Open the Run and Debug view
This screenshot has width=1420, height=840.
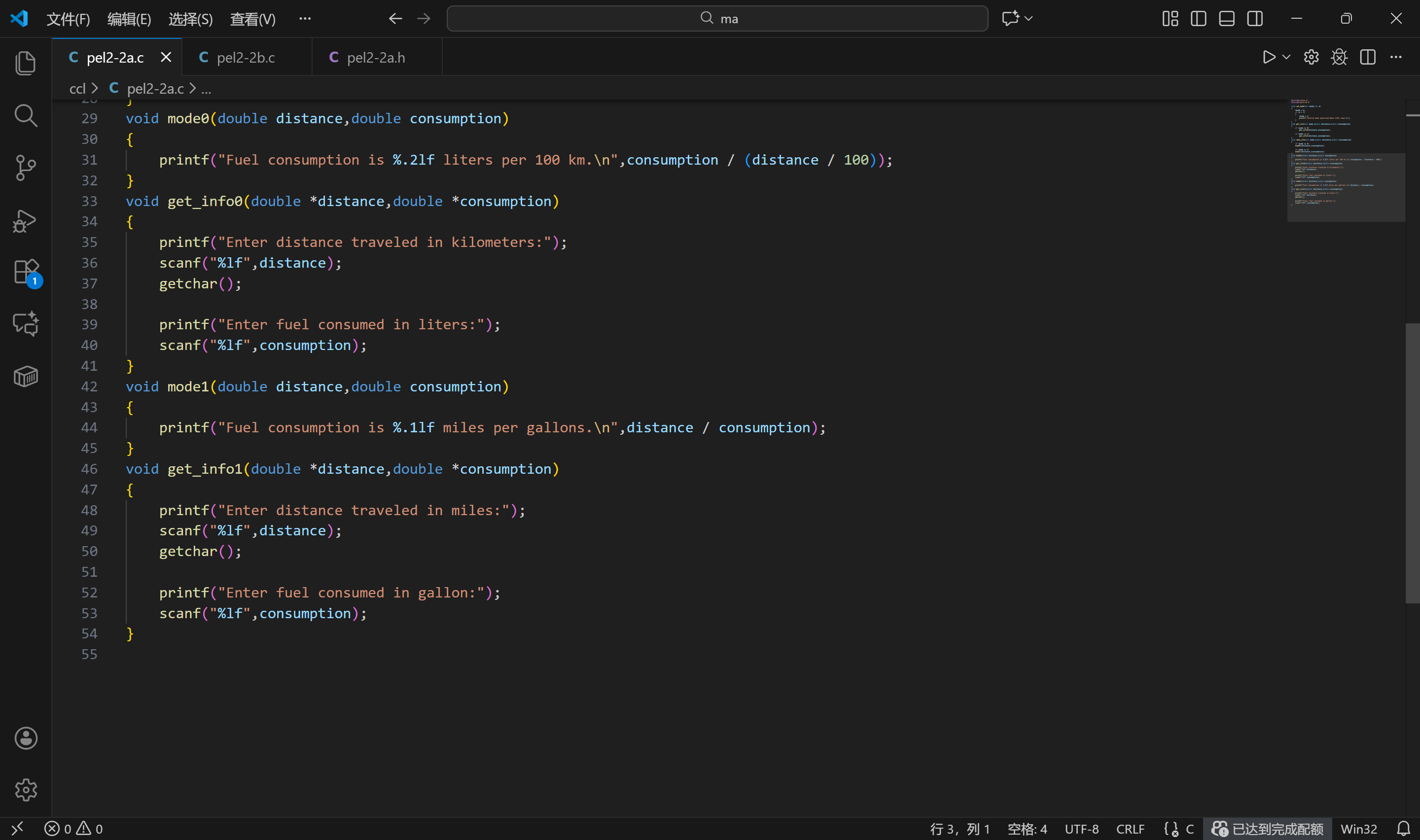click(26, 220)
